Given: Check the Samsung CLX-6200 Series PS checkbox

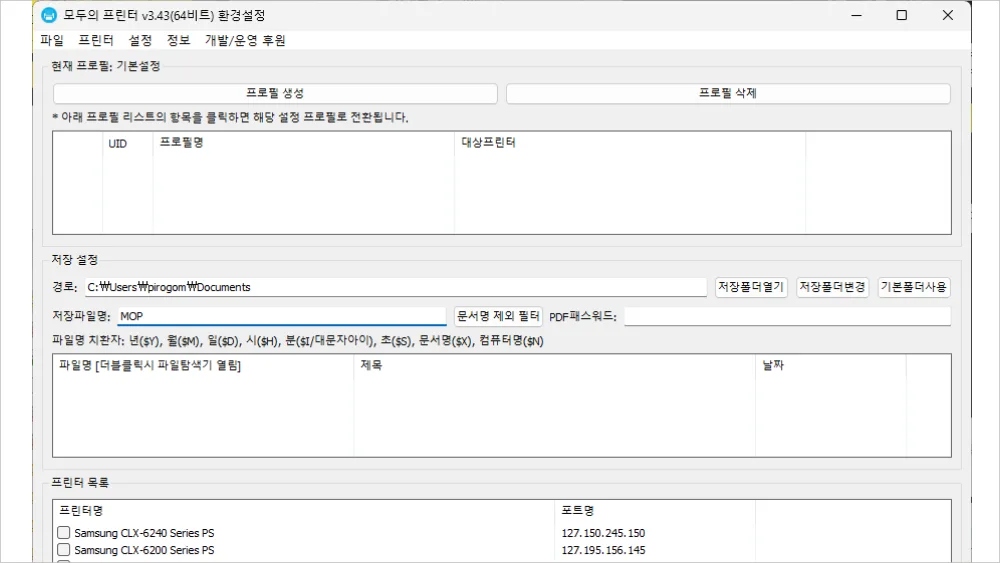Looking at the screenshot, I should click(63, 550).
